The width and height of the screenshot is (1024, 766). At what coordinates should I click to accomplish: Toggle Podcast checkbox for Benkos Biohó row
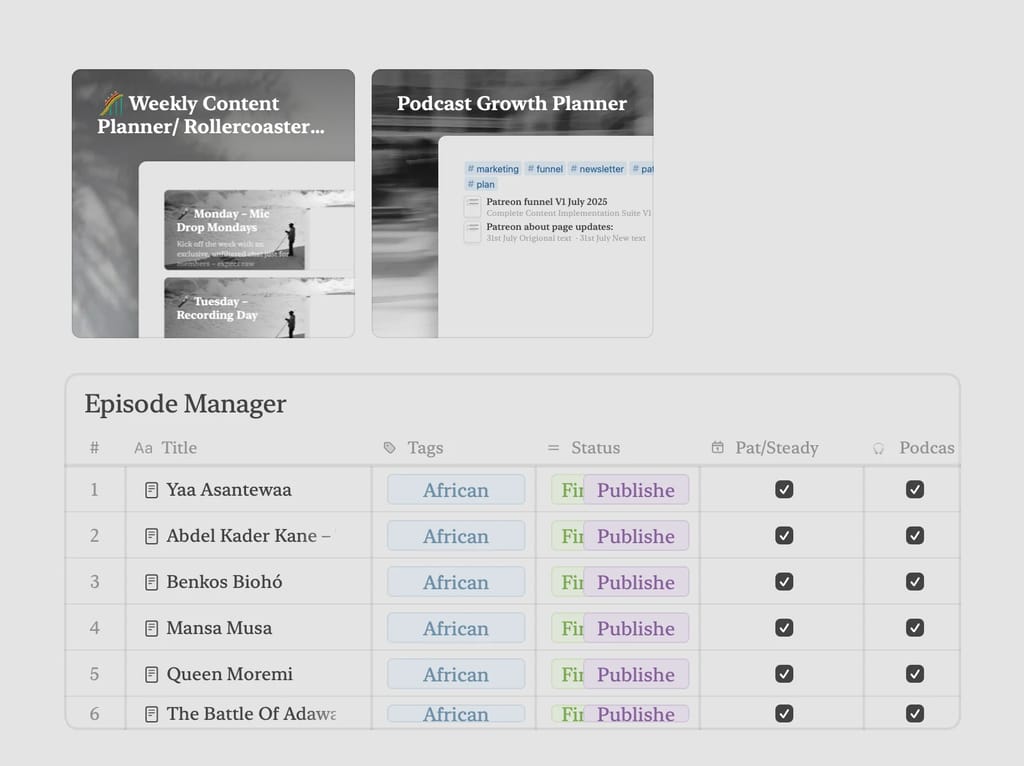(x=914, y=582)
